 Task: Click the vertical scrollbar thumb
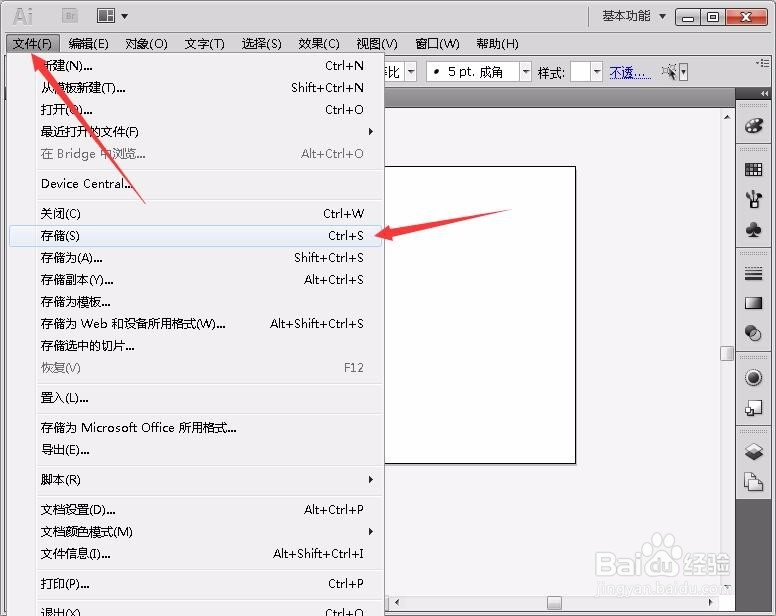click(x=727, y=353)
